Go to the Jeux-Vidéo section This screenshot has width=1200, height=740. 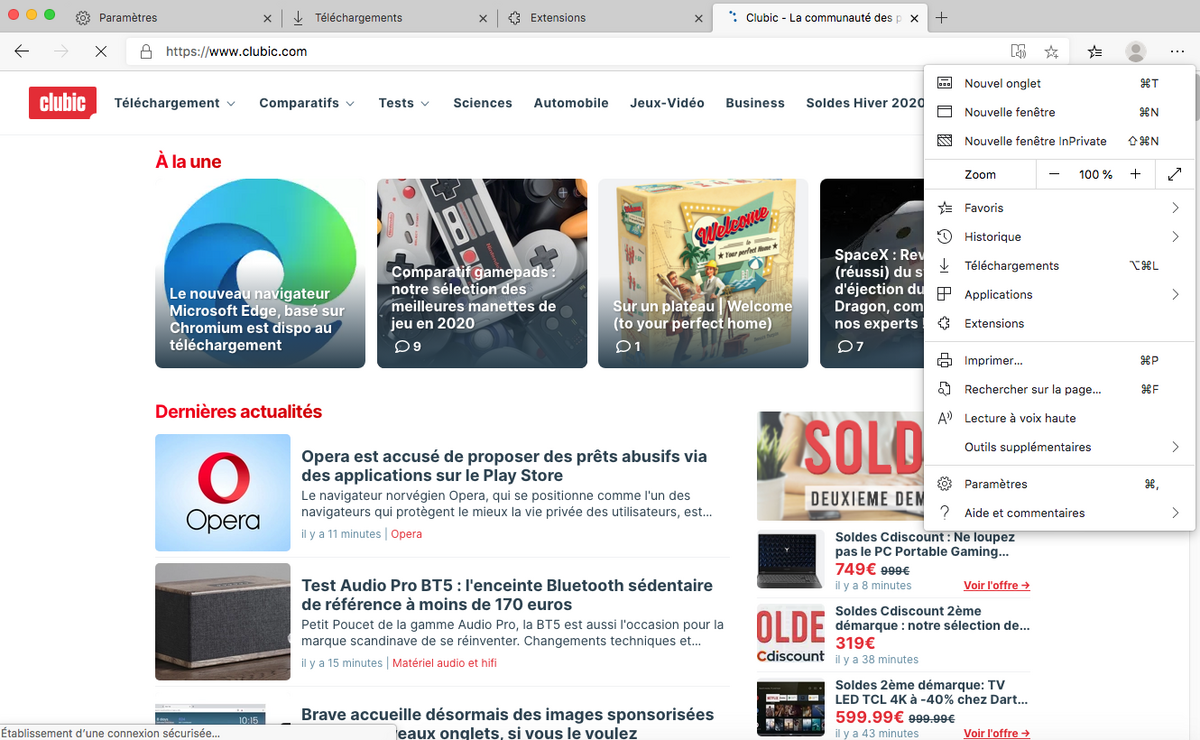point(667,103)
